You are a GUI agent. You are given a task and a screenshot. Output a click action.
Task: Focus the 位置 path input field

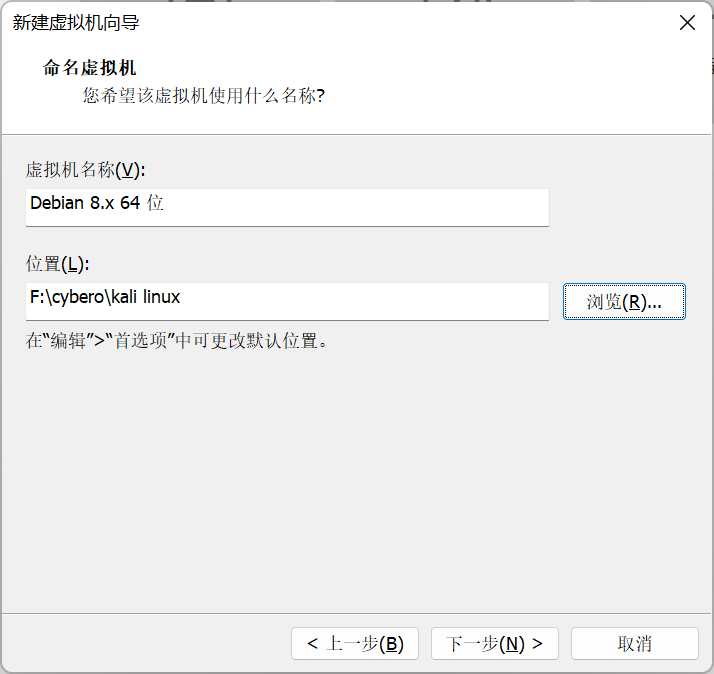tap(288, 300)
